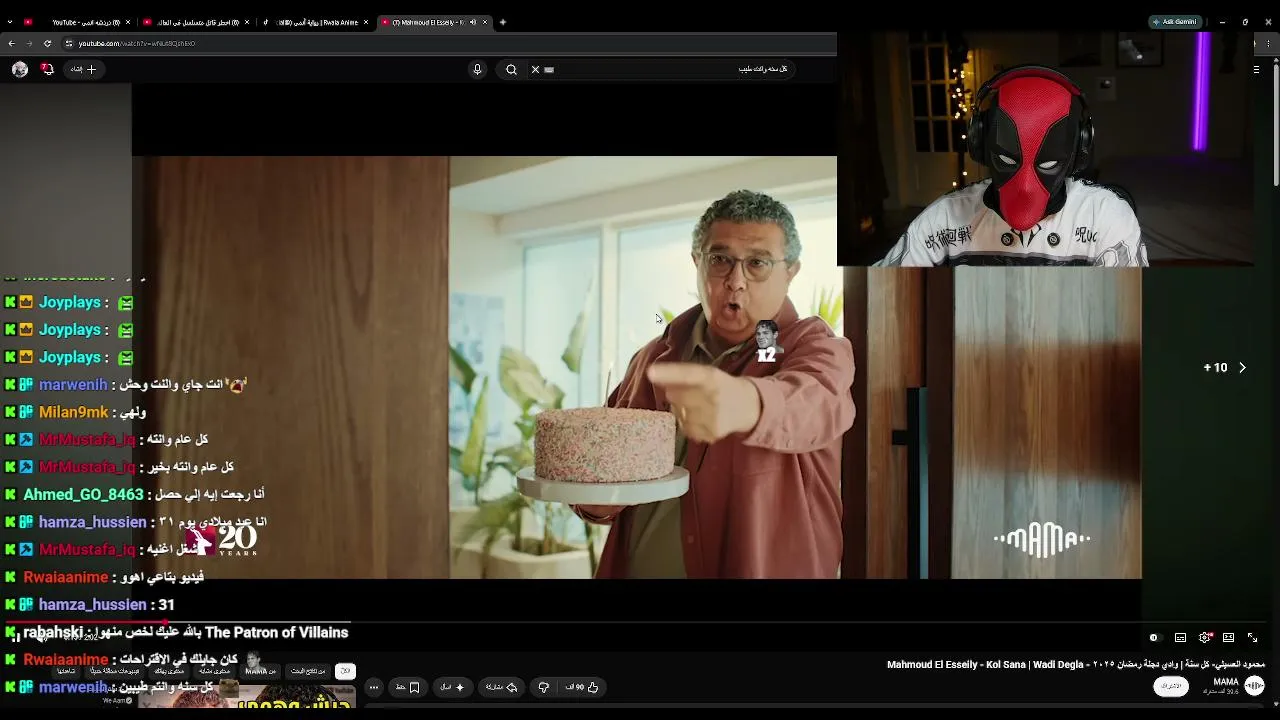Subscribe to the MAMA channel
The image size is (1280, 720).
point(1171,686)
